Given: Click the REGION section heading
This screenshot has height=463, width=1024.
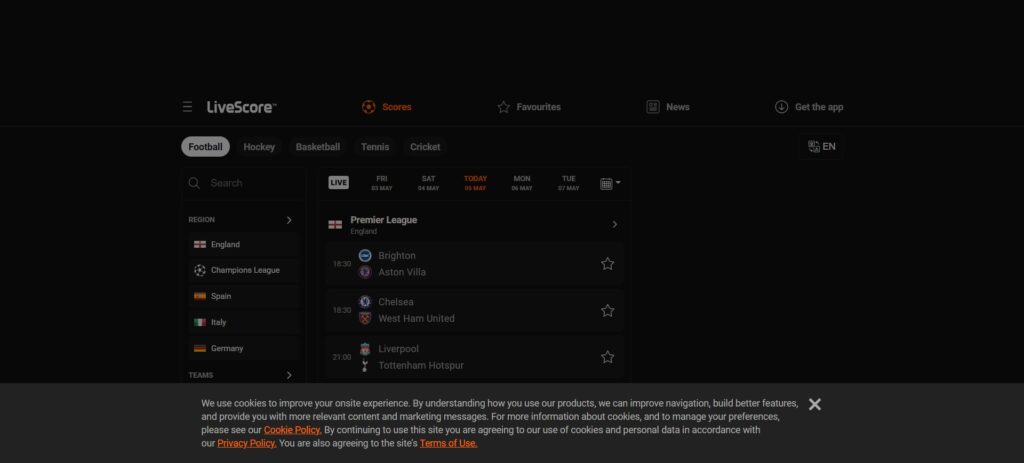Looking at the screenshot, I should [202, 220].
